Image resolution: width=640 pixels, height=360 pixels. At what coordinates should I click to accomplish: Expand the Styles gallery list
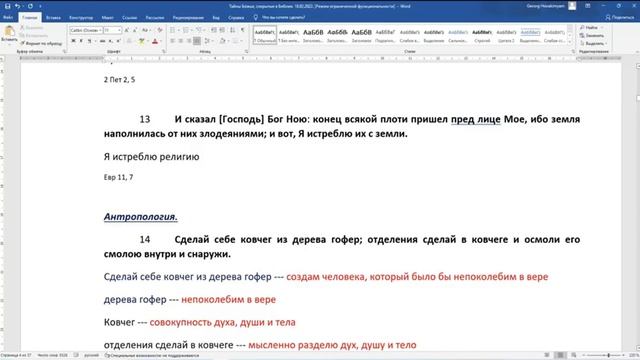click(x=570, y=42)
